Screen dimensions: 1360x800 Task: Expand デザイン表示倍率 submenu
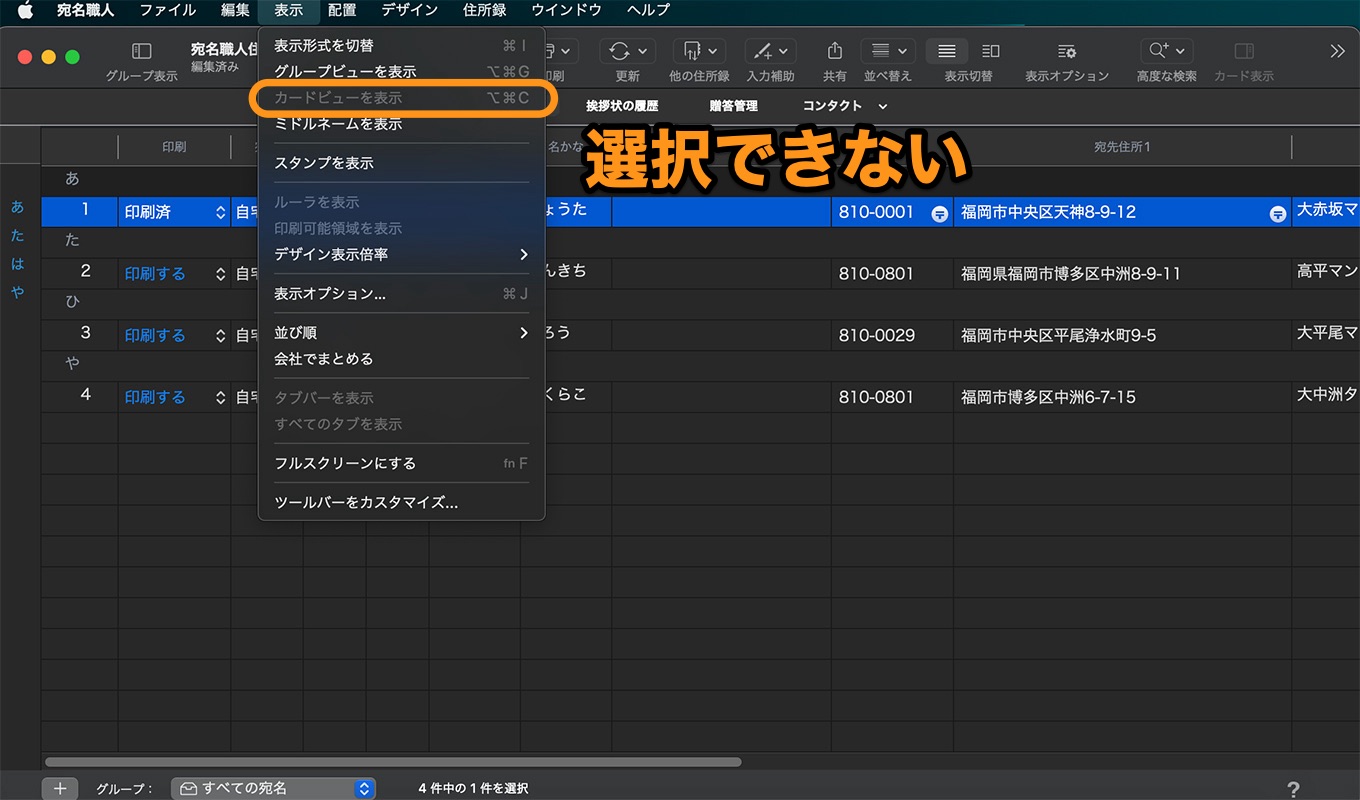coord(401,255)
